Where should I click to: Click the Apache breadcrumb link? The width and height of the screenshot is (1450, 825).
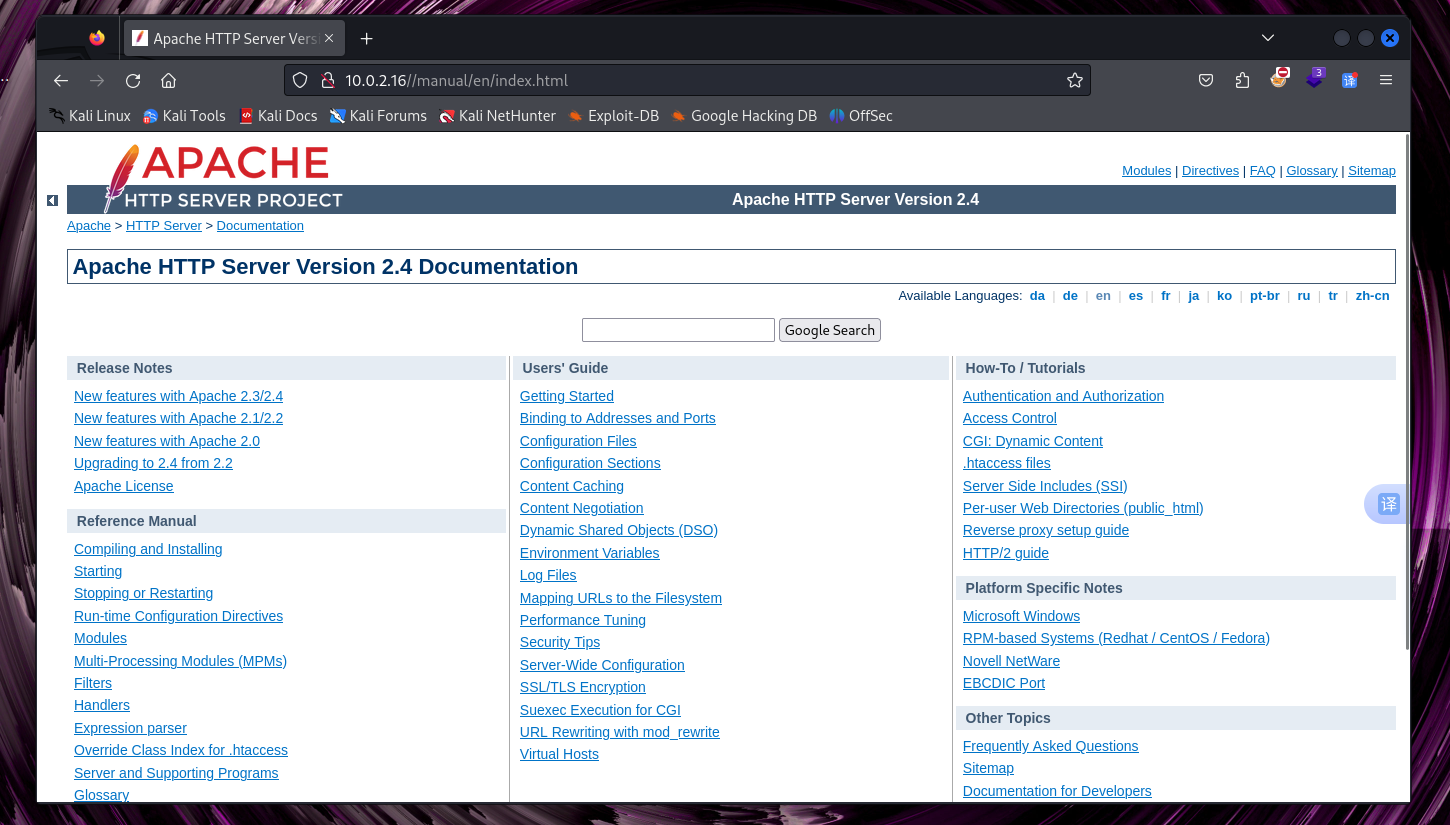pyautogui.click(x=89, y=226)
